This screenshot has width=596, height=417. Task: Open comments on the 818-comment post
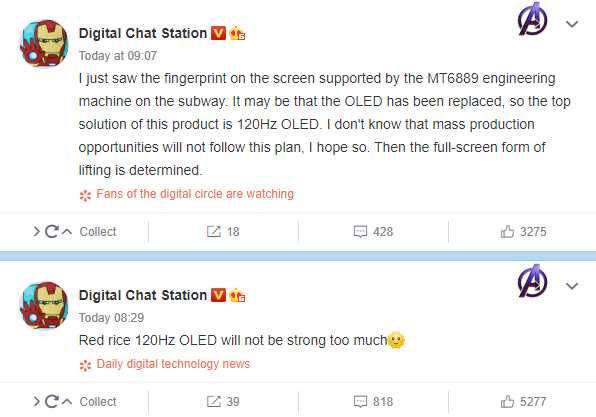[360, 401]
